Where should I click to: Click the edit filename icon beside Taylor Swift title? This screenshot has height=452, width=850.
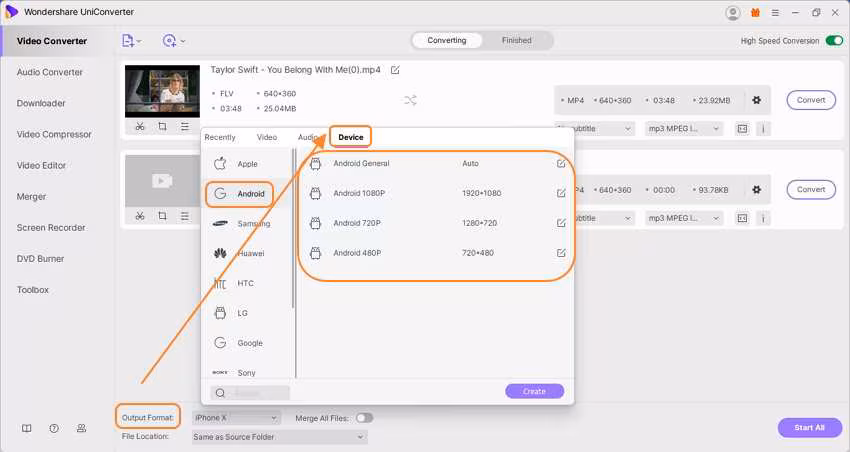pos(395,70)
